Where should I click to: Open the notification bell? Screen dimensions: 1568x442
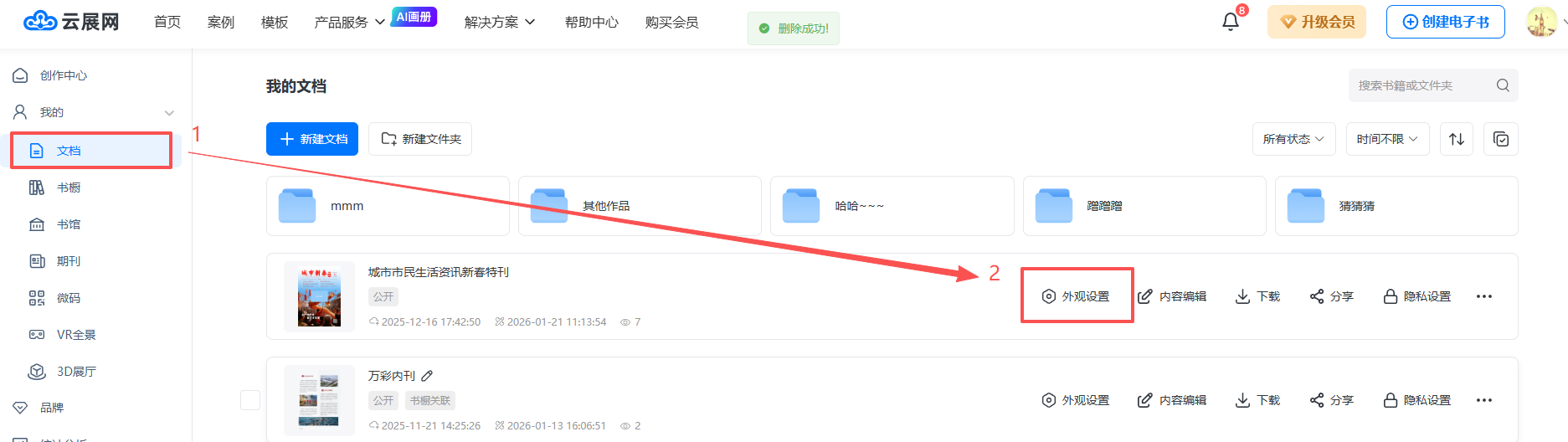1230,22
